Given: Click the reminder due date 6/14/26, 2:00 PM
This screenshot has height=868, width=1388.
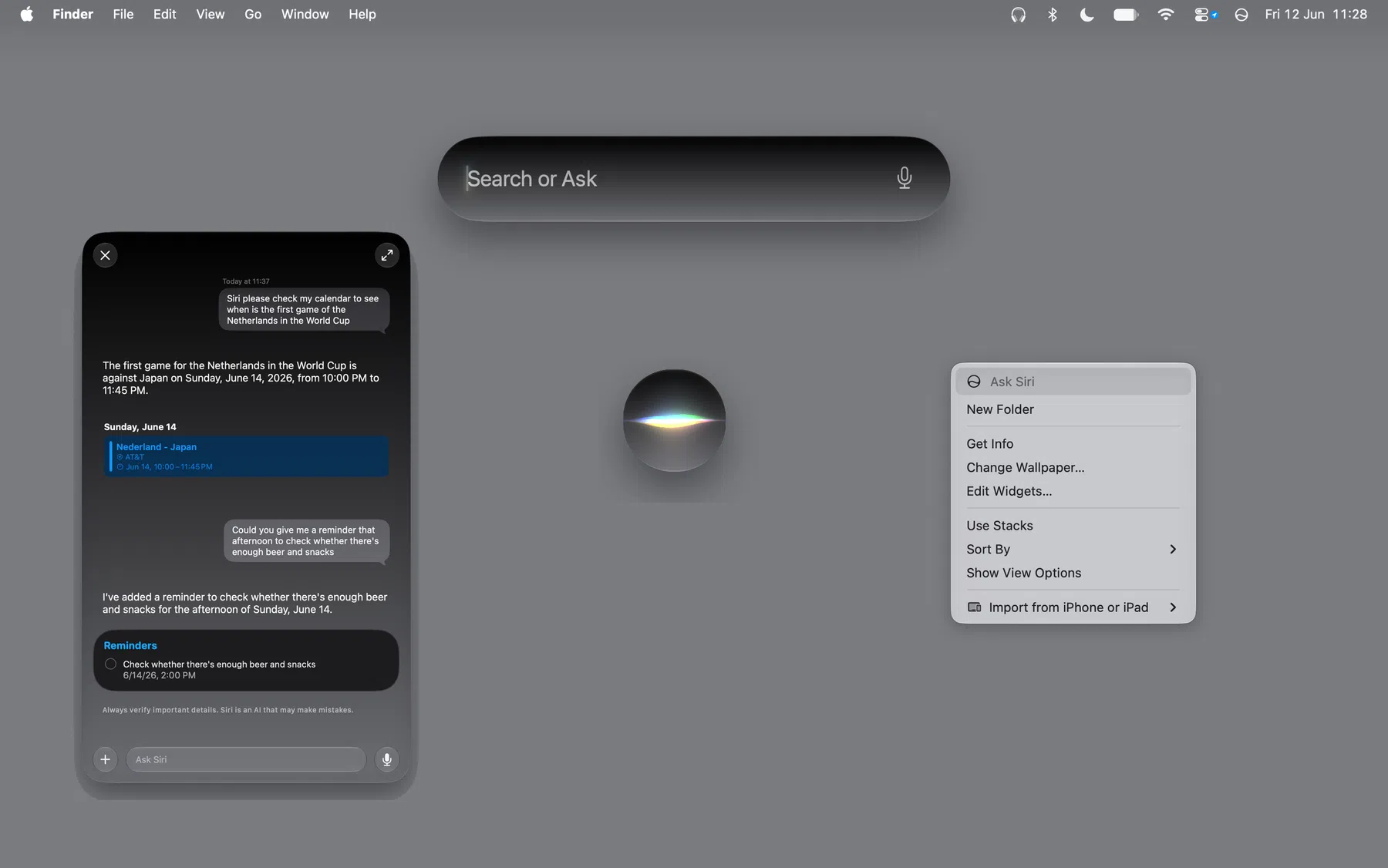Looking at the screenshot, I should [160, 675].
